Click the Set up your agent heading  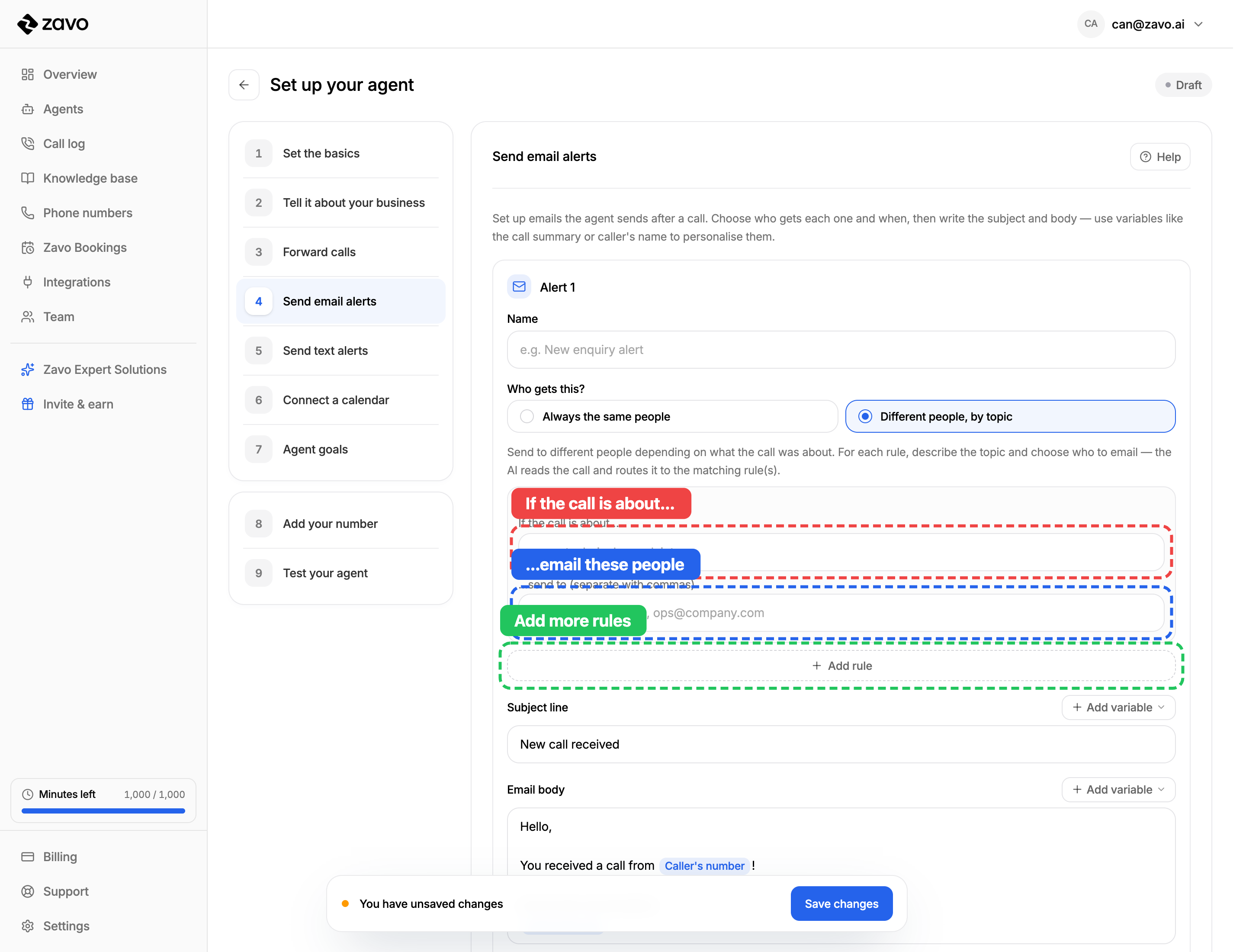[x=342, y=85]
